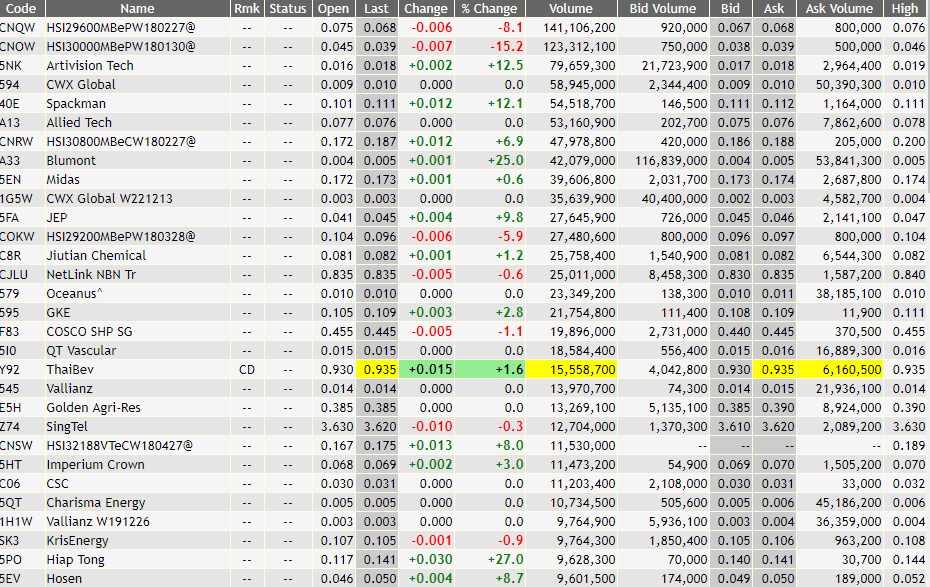This screenshot has height=587, width=930.
Task: Click Blumont bid volume 116,839,000
Action: click(x=671, y=160)
